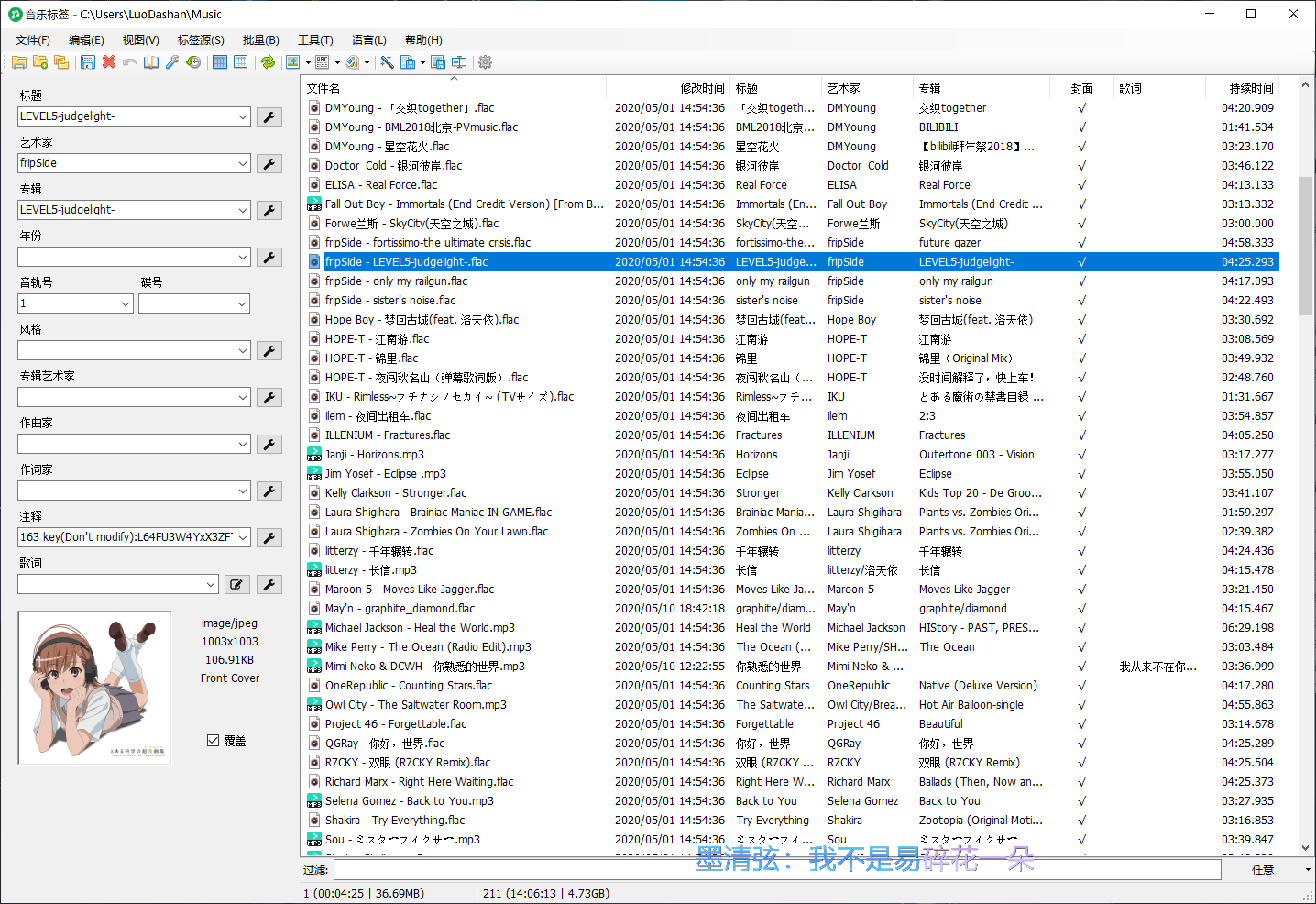The image size is (1316, 904).
Task: Click the add-folder icon with green plus
Action: [40, 62]
